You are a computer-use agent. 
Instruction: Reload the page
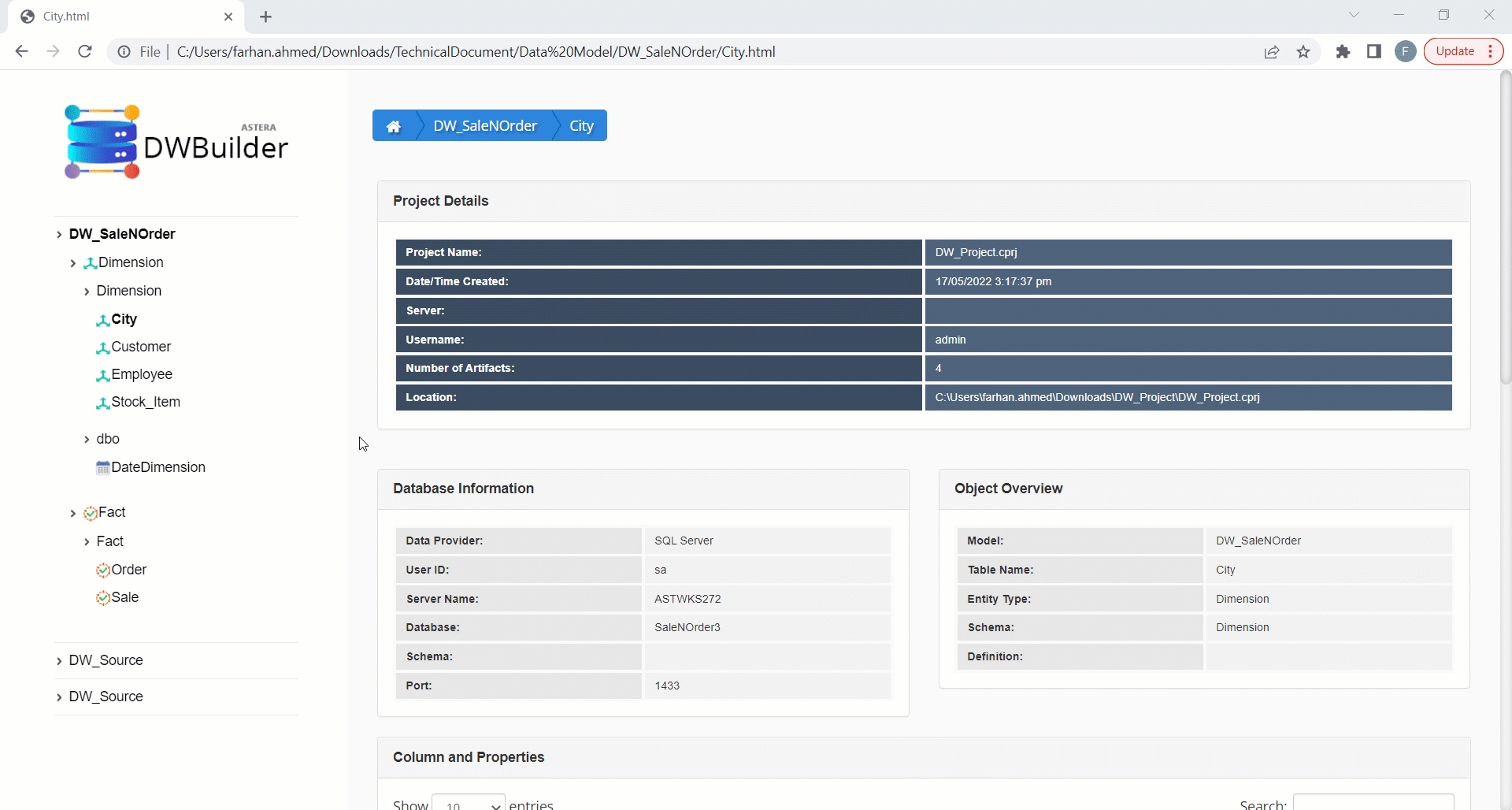pos(85,52)
